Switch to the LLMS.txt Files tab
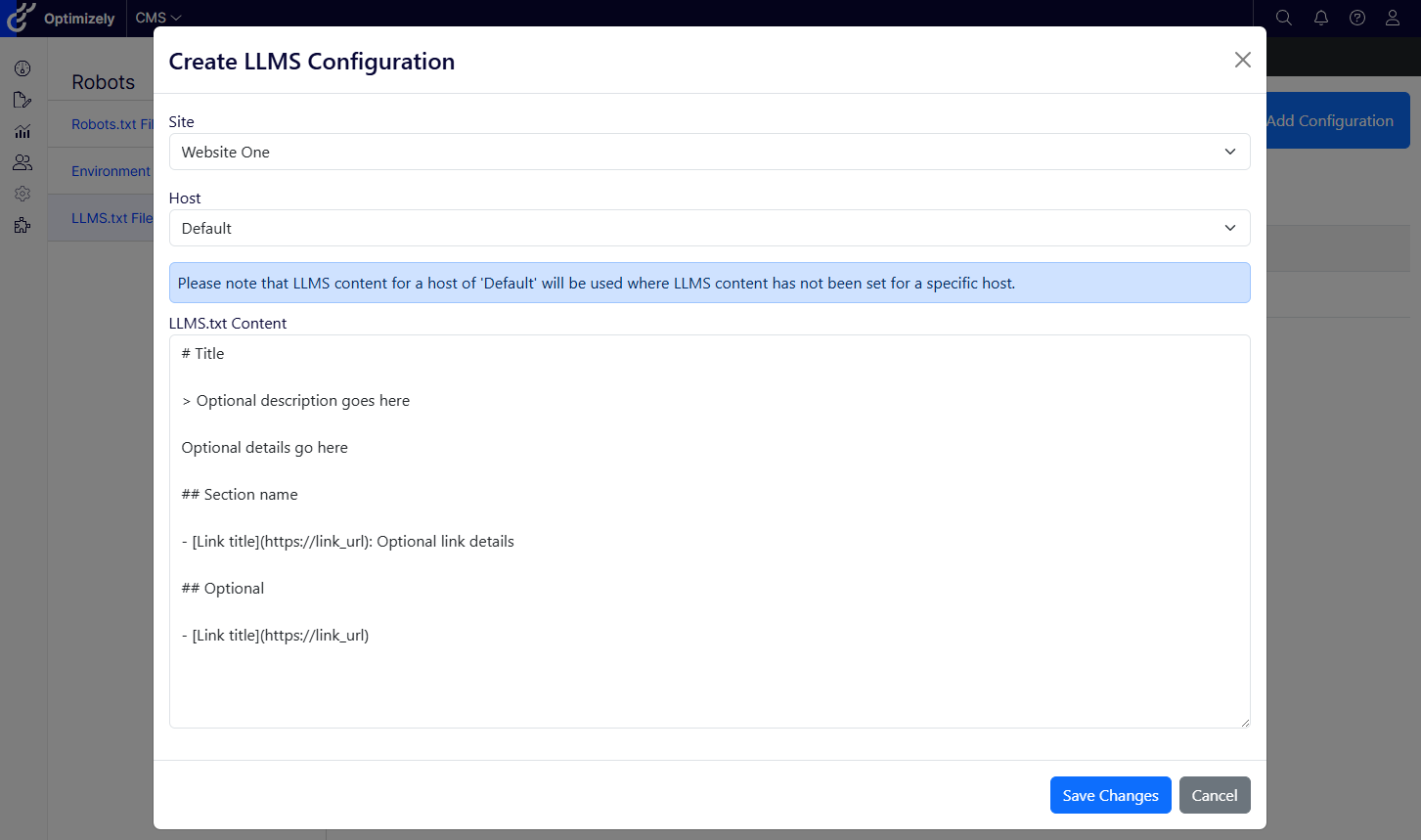Screen dimensions: 1421x840 (111, 218)
